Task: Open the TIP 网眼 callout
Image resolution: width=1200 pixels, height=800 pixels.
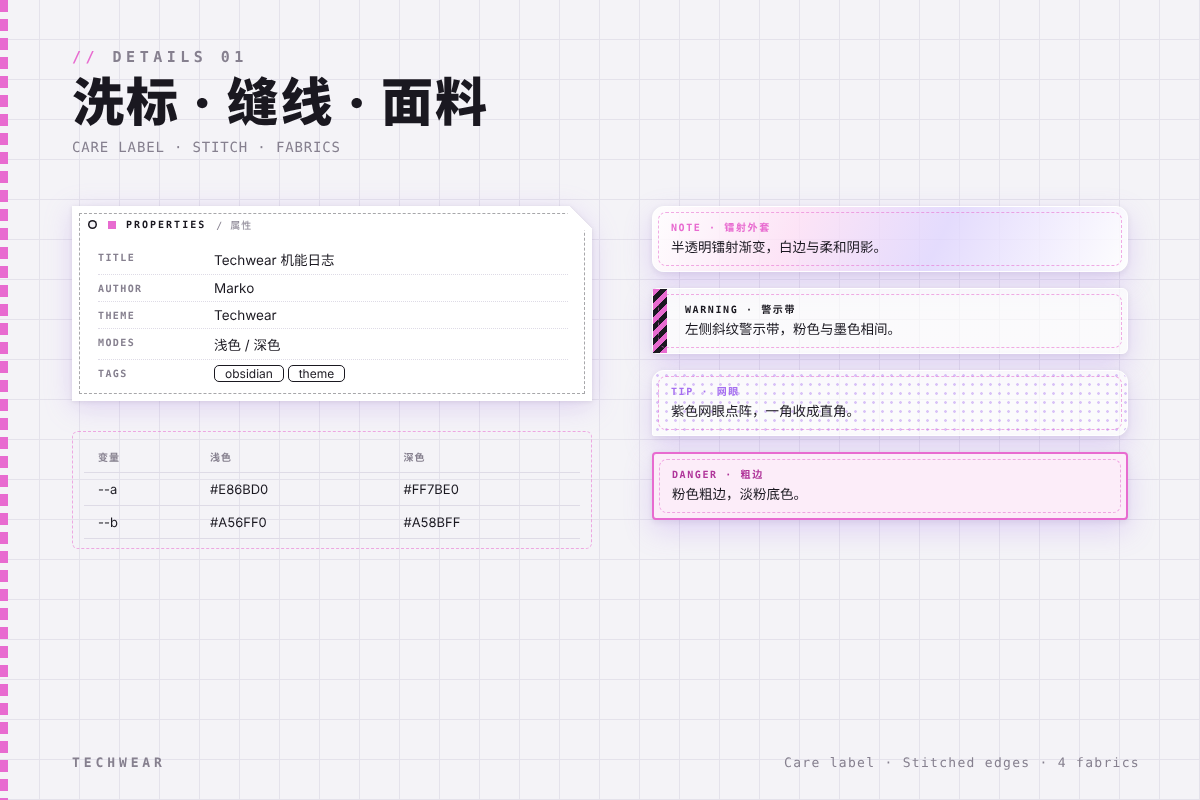Action: (x=890, y=403)
